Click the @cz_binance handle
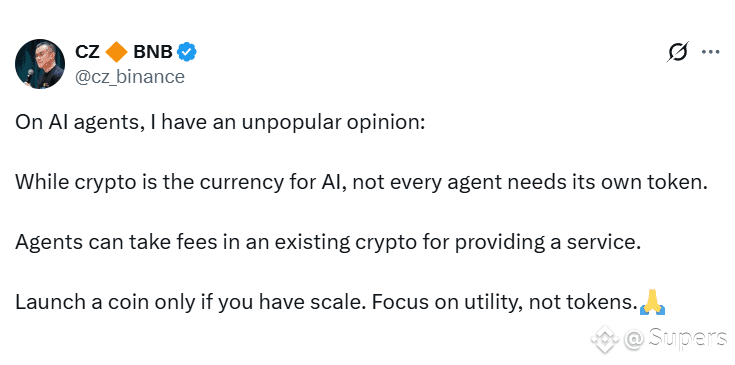The image size is (735, 365). [x=130, y=77]
